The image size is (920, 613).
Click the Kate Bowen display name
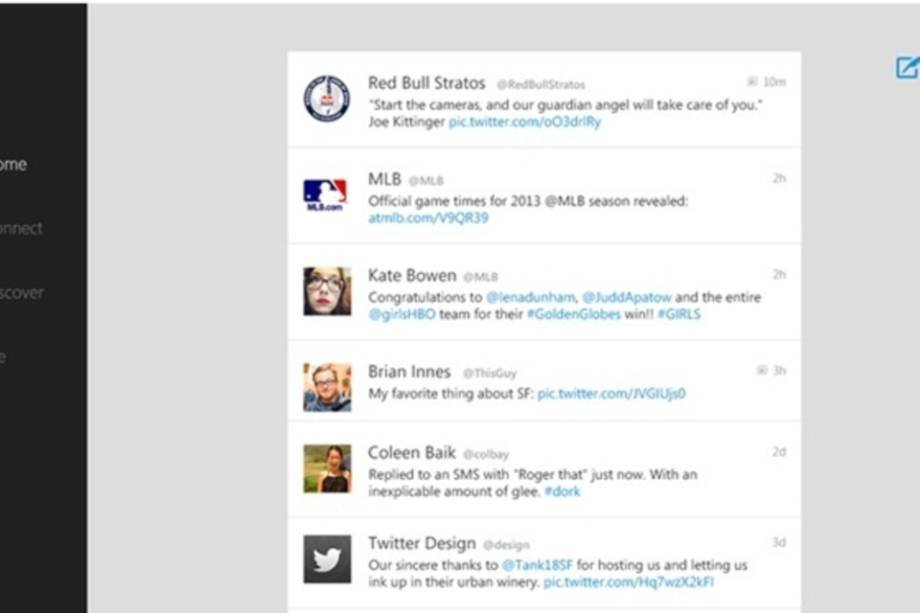click(412, 275)
